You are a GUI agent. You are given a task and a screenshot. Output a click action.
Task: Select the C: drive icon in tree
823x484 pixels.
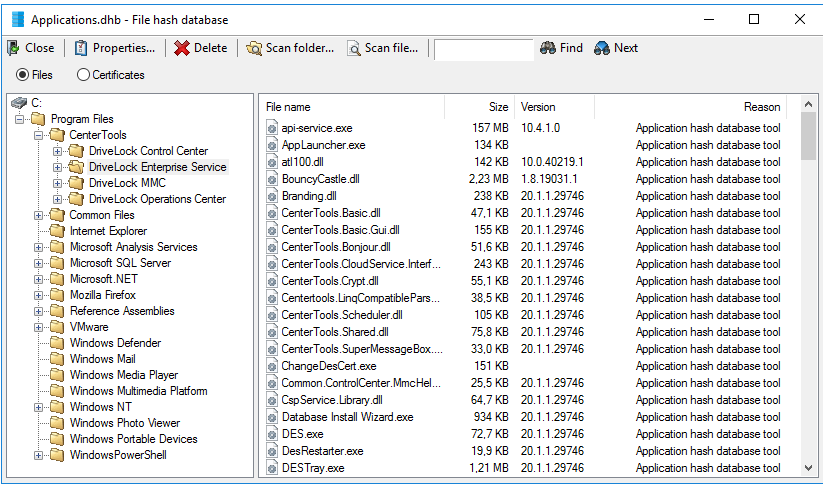coord(19,103)
